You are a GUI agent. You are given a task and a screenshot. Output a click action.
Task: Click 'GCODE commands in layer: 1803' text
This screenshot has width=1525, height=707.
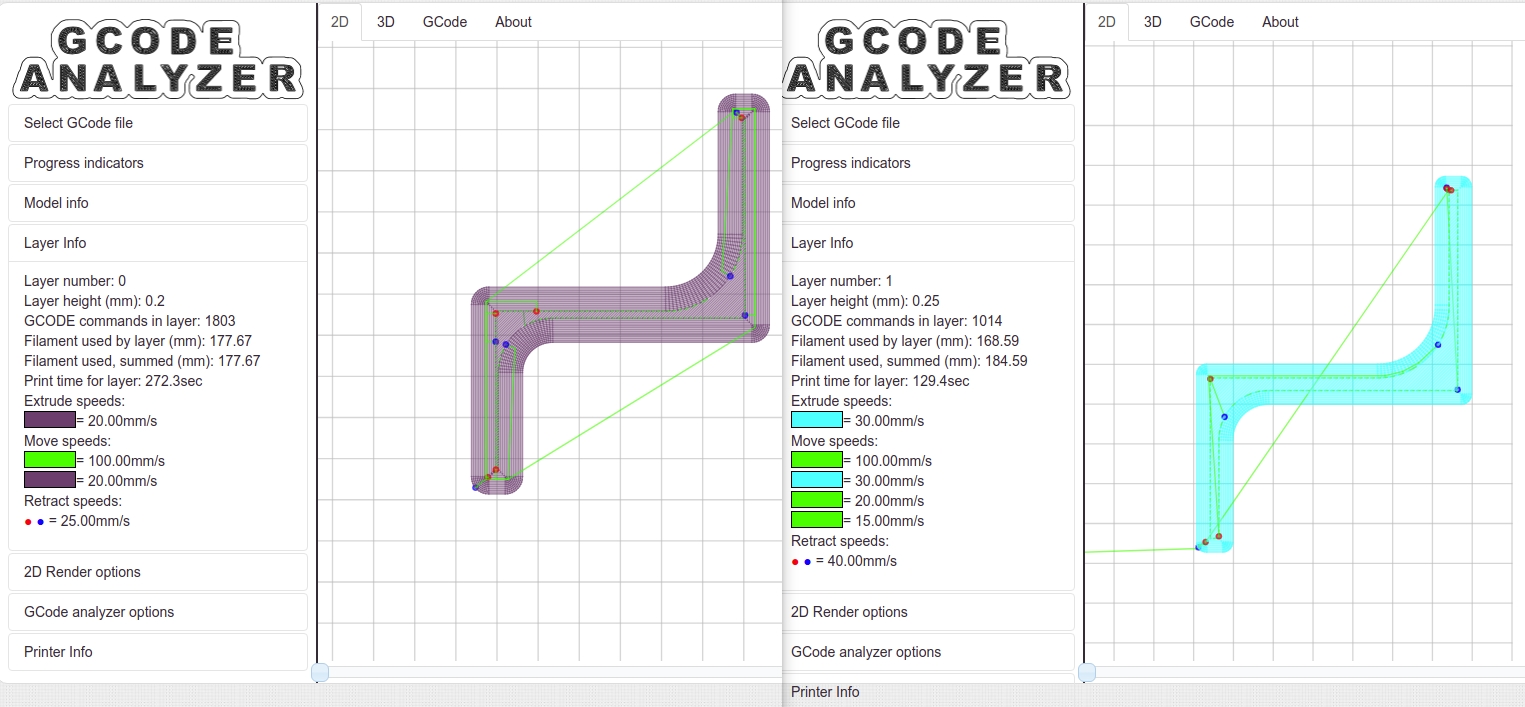pos(130,321)
